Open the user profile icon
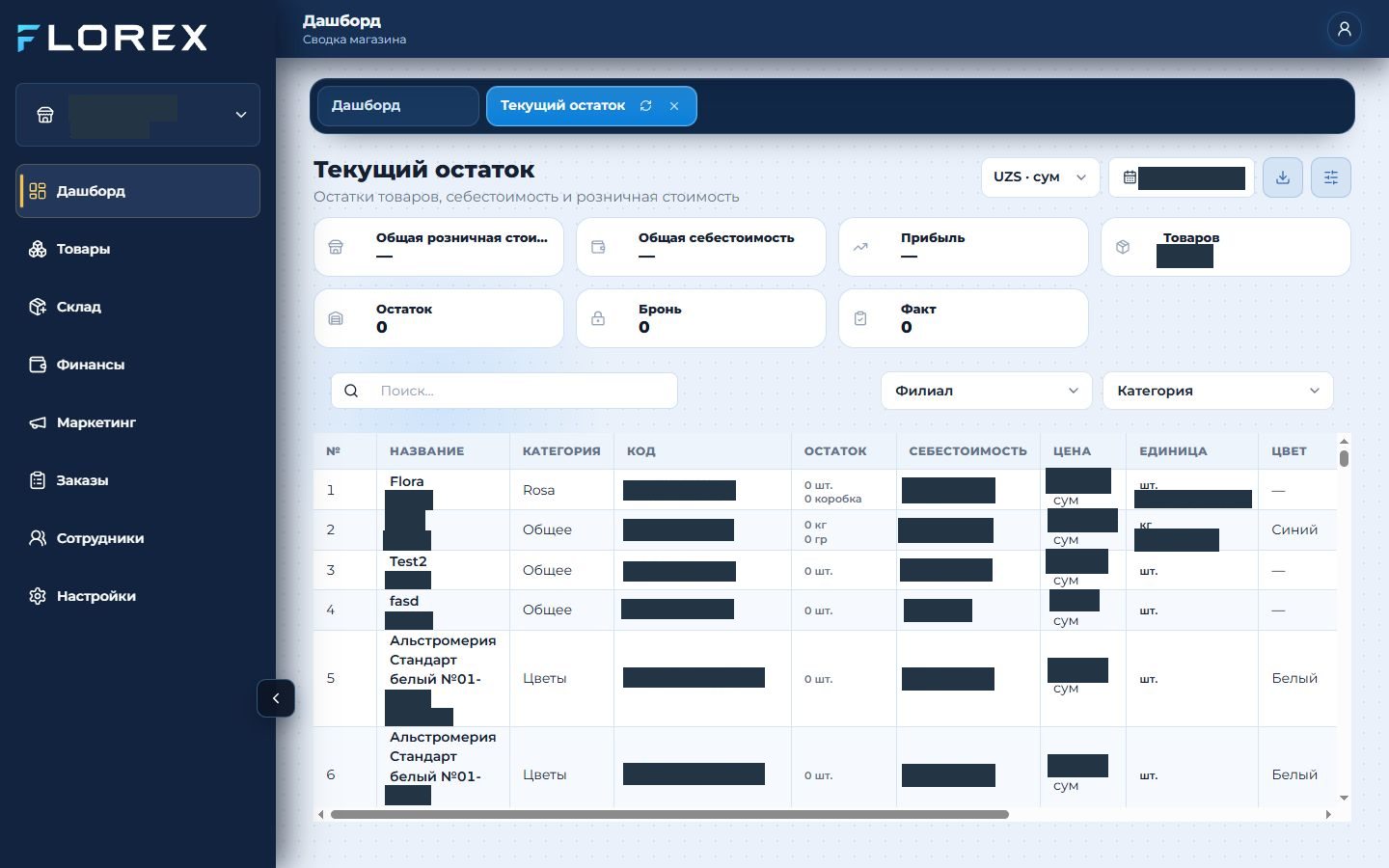 pos(1344,29)
